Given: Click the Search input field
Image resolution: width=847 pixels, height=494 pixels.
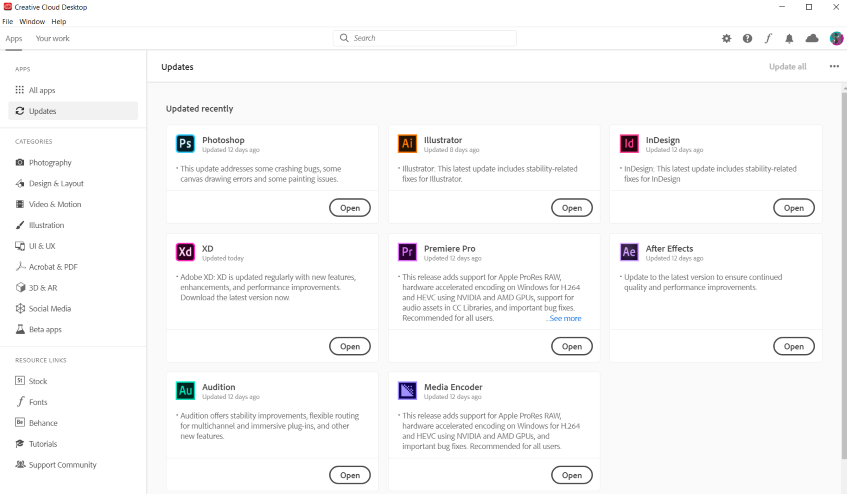Looking at the screenshot, I should click(x=425, y=38).
